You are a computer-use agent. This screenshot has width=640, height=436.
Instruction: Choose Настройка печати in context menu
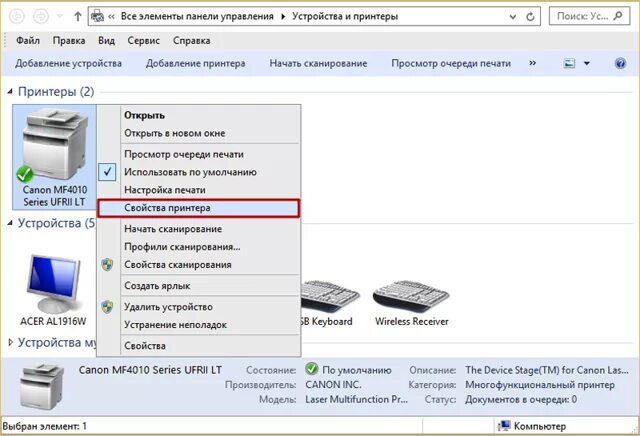click(199, 190)
